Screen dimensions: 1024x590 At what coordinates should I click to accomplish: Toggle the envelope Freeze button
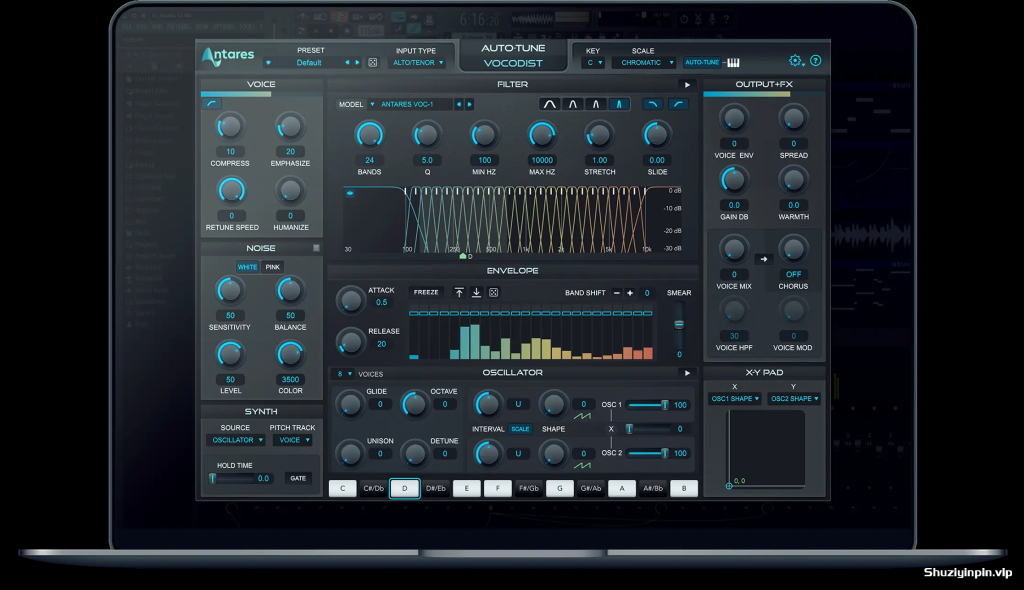[x=426, y=293]
